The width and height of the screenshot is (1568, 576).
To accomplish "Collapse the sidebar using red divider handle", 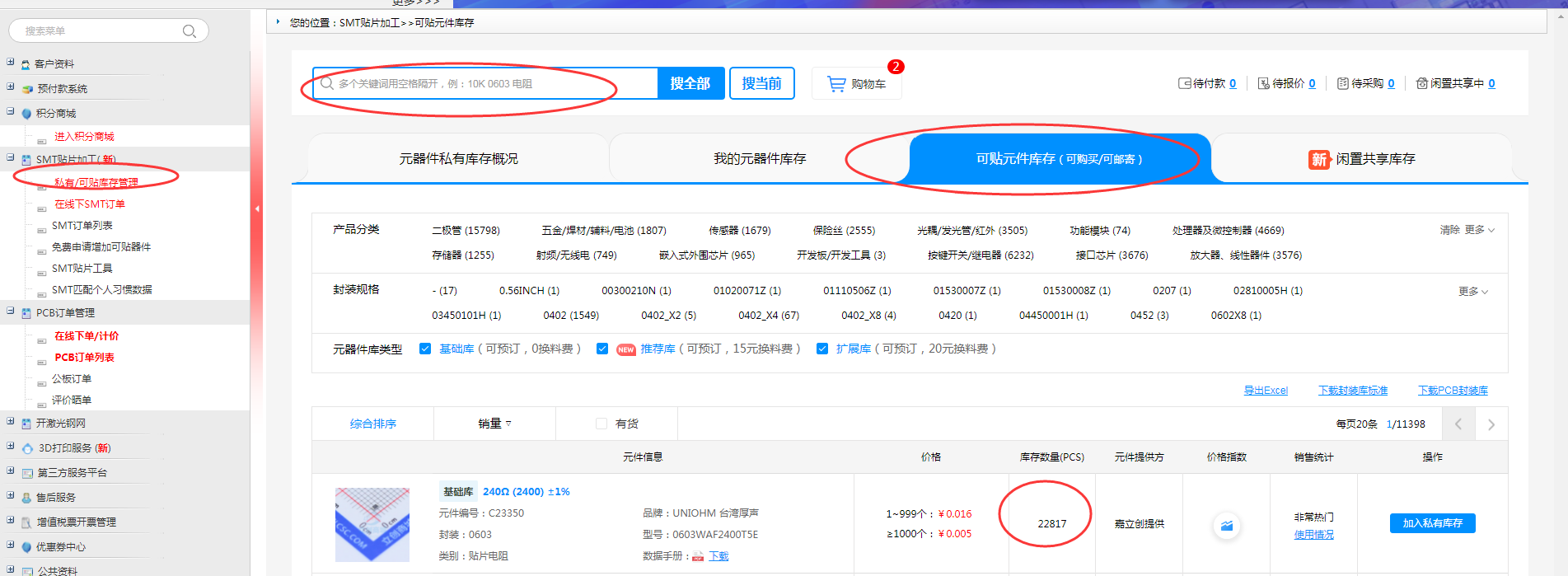I will point(257,209).
